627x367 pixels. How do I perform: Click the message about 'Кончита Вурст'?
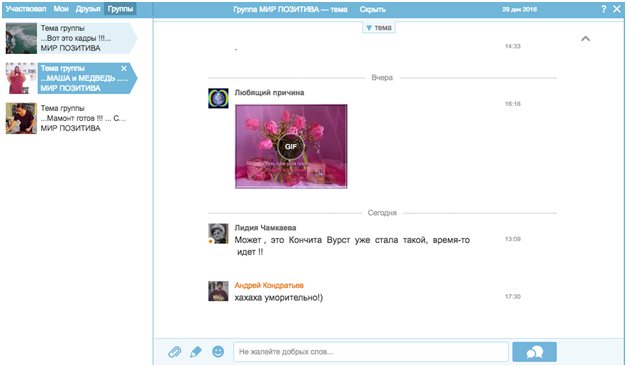[x=352, y=246]
